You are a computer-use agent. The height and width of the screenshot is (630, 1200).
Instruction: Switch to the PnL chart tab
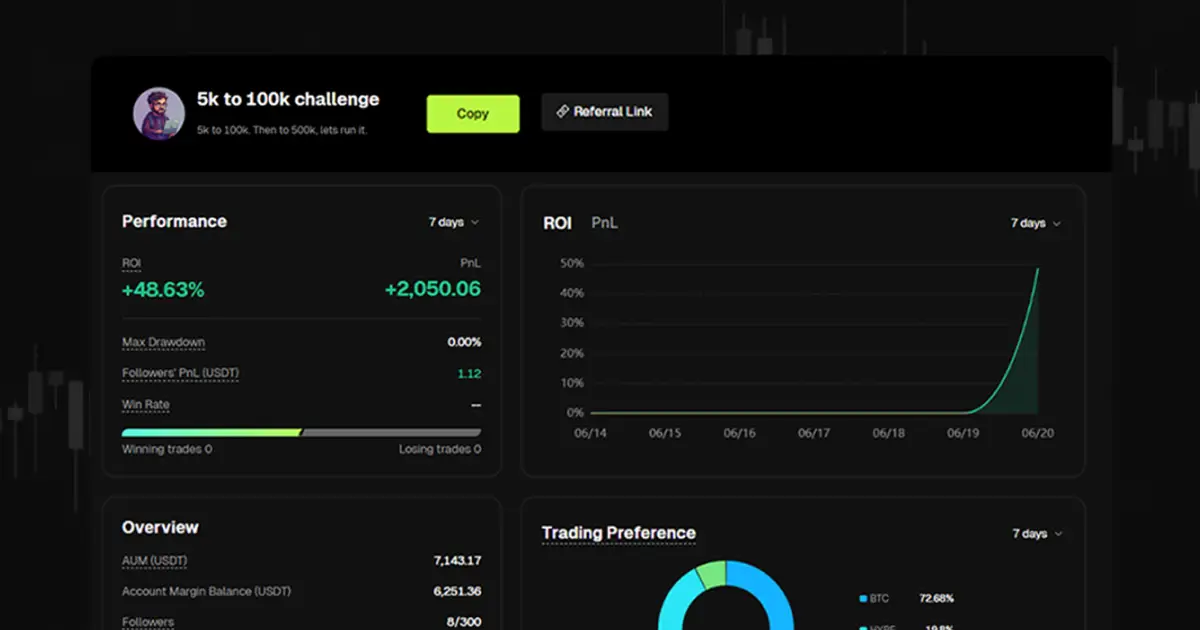click(x=604, y=223)
